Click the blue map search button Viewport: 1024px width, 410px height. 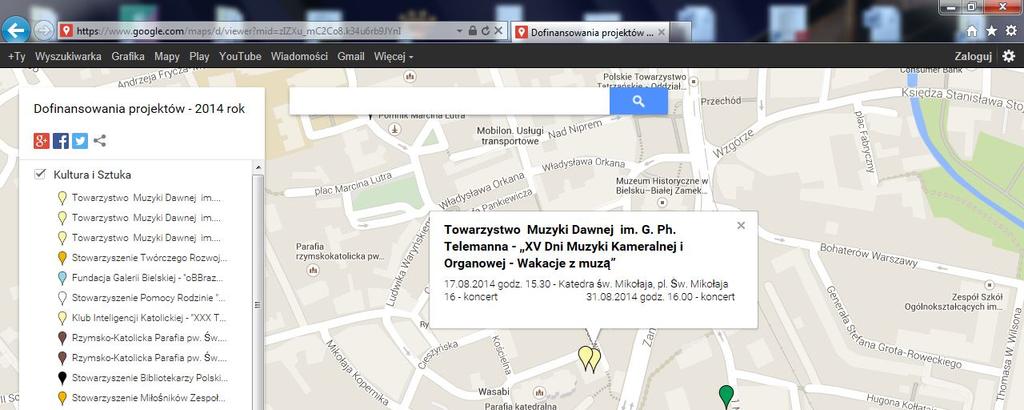click(x=639, y=101)
